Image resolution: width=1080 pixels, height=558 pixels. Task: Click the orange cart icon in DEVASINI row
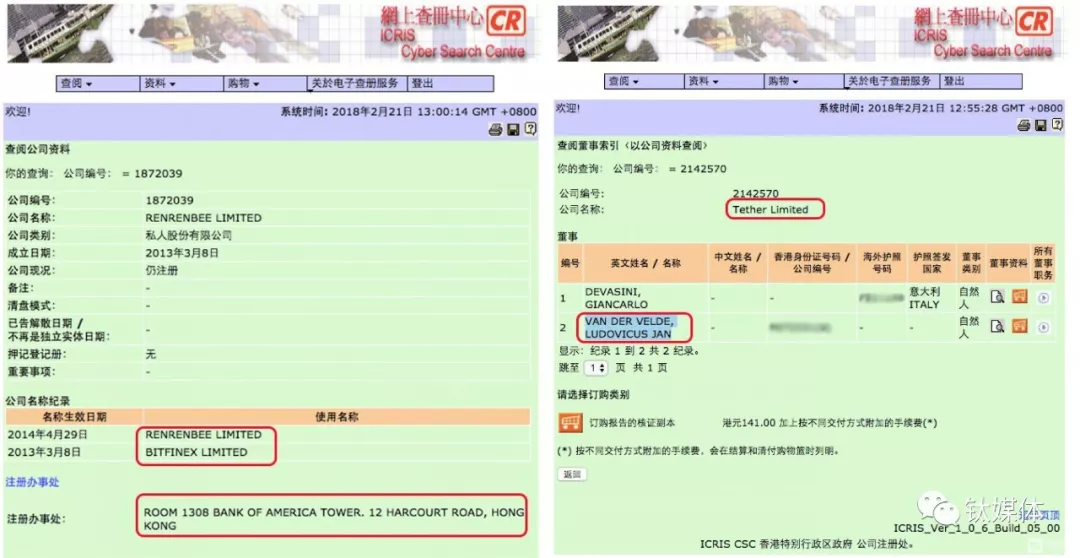click(1020, 297)
